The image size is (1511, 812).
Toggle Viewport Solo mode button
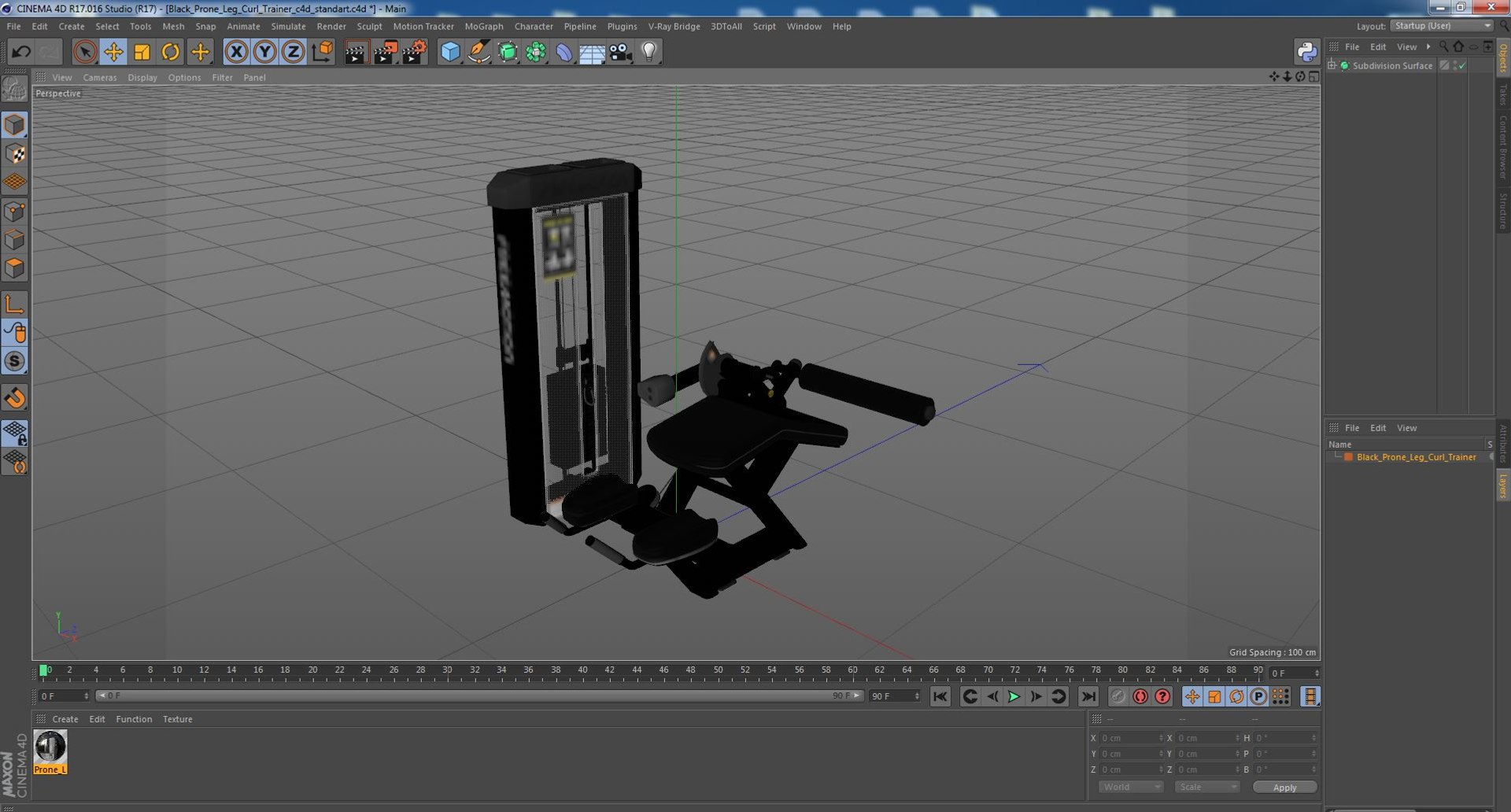click(x=15, y=362)
